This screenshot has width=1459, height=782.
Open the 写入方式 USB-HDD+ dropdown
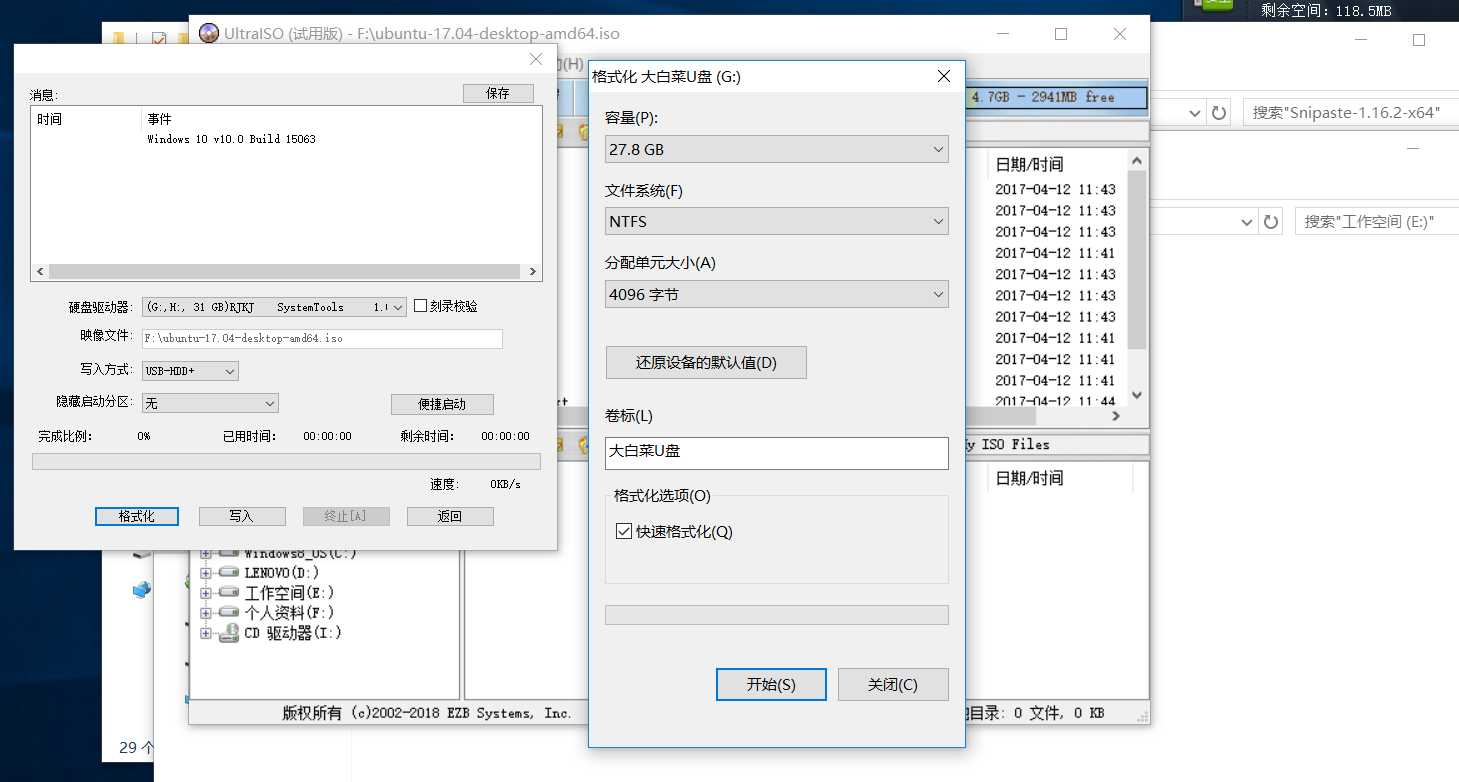click(190, 370)
